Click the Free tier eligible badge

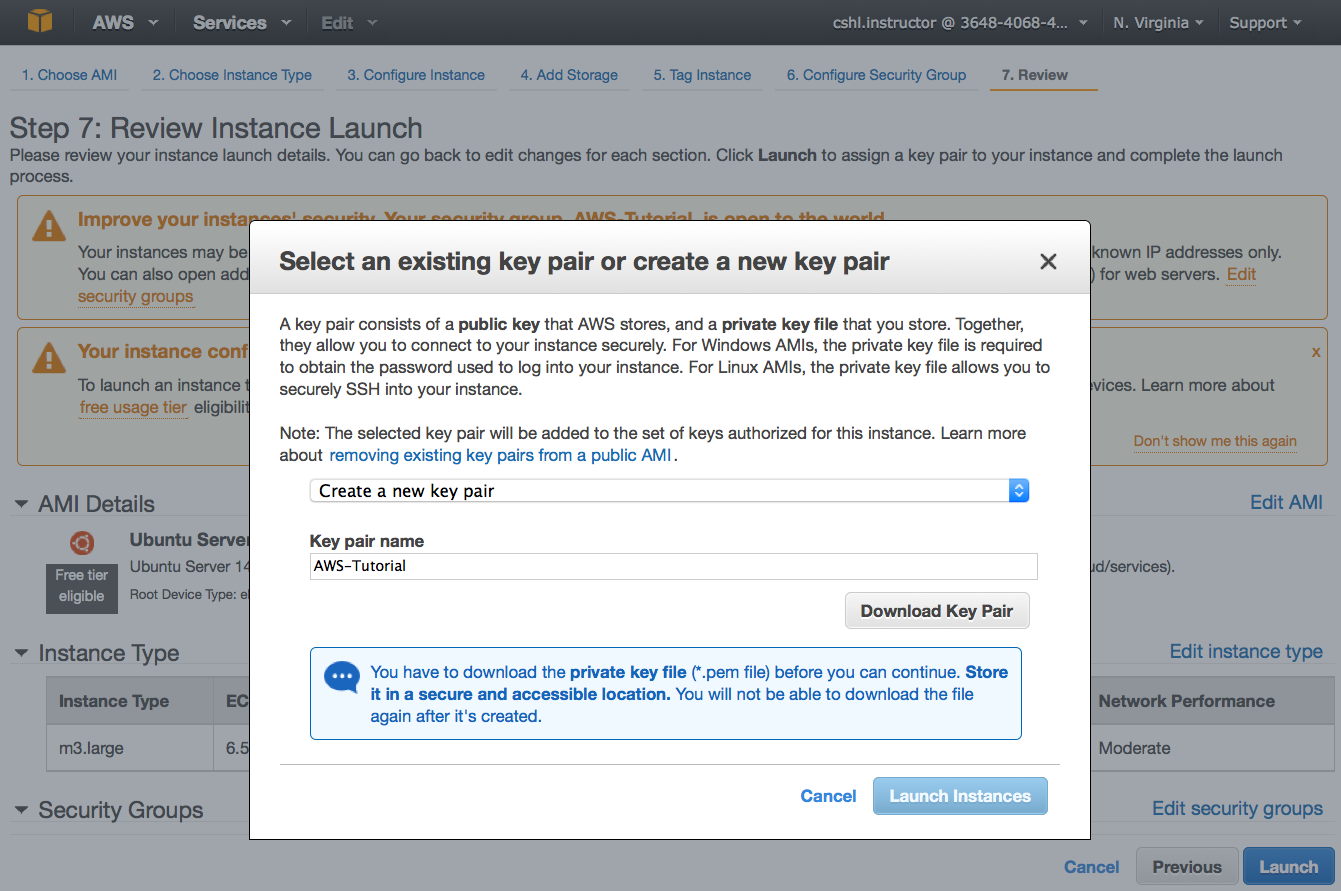pos(81,587)
